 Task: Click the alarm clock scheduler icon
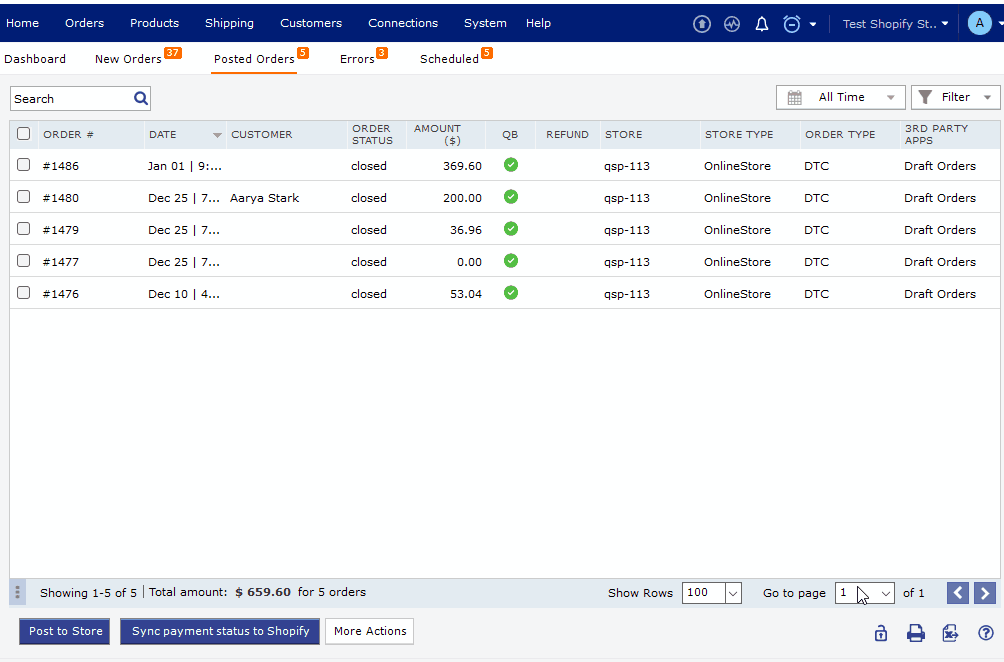point(791,23)
